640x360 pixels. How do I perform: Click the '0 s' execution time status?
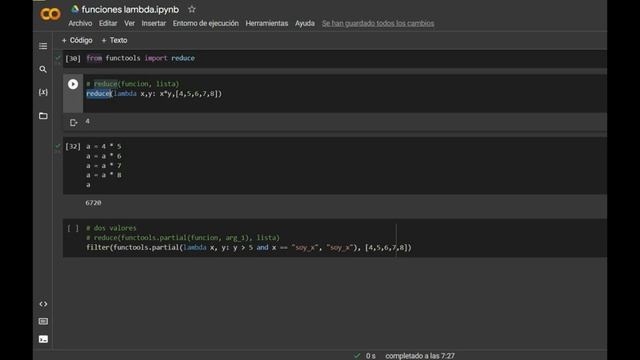point(370,356)
